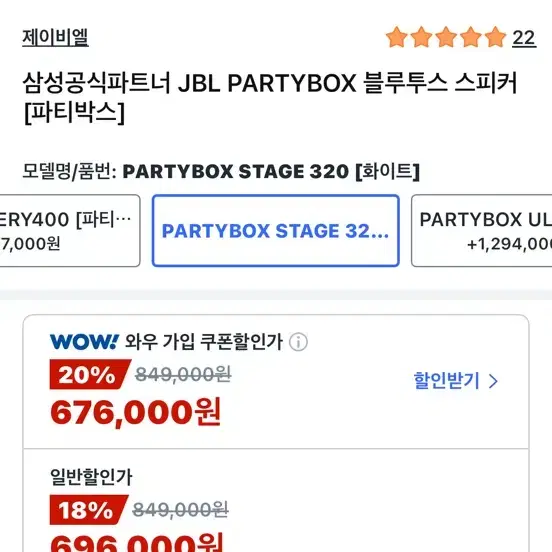Click the model name PARTYBOX STAGE 320 [화이트]
This screenshot has height=552, width=552.
(x=271, y=171)
